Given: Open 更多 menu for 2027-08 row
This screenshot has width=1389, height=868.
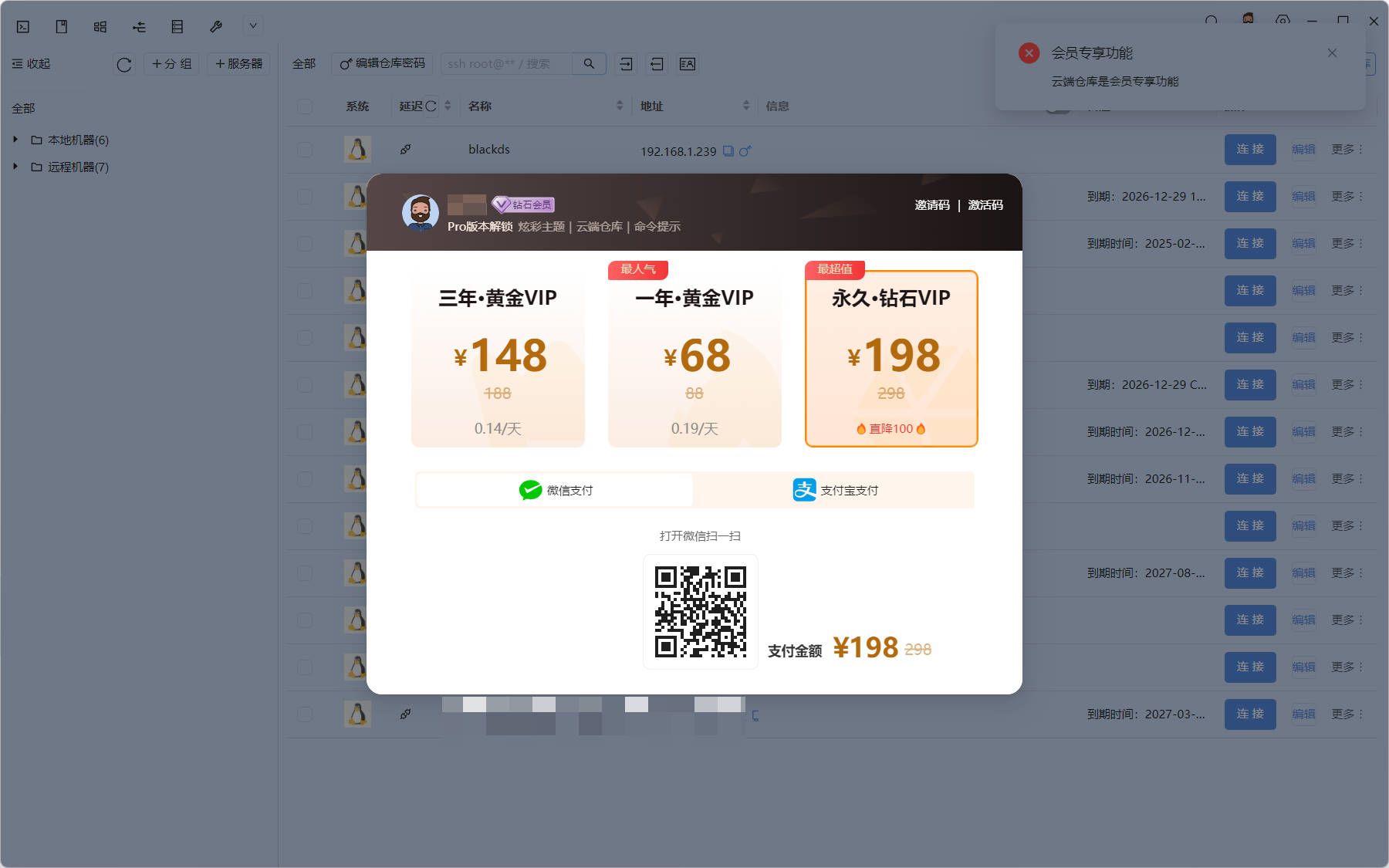Looking at the screenshot, I should [x=1347, y=572].
